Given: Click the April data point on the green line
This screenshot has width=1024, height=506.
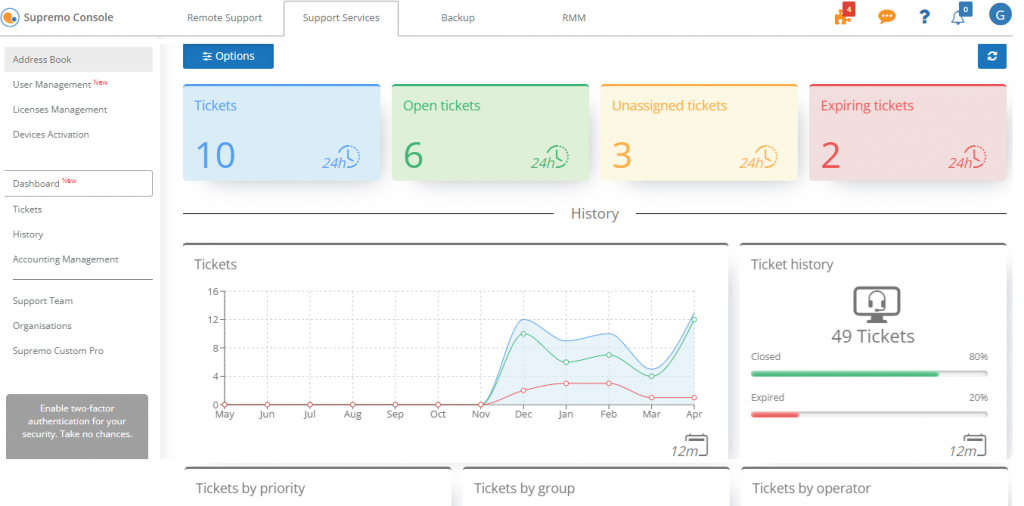Looking at the screenshot, I should point(694,320).
